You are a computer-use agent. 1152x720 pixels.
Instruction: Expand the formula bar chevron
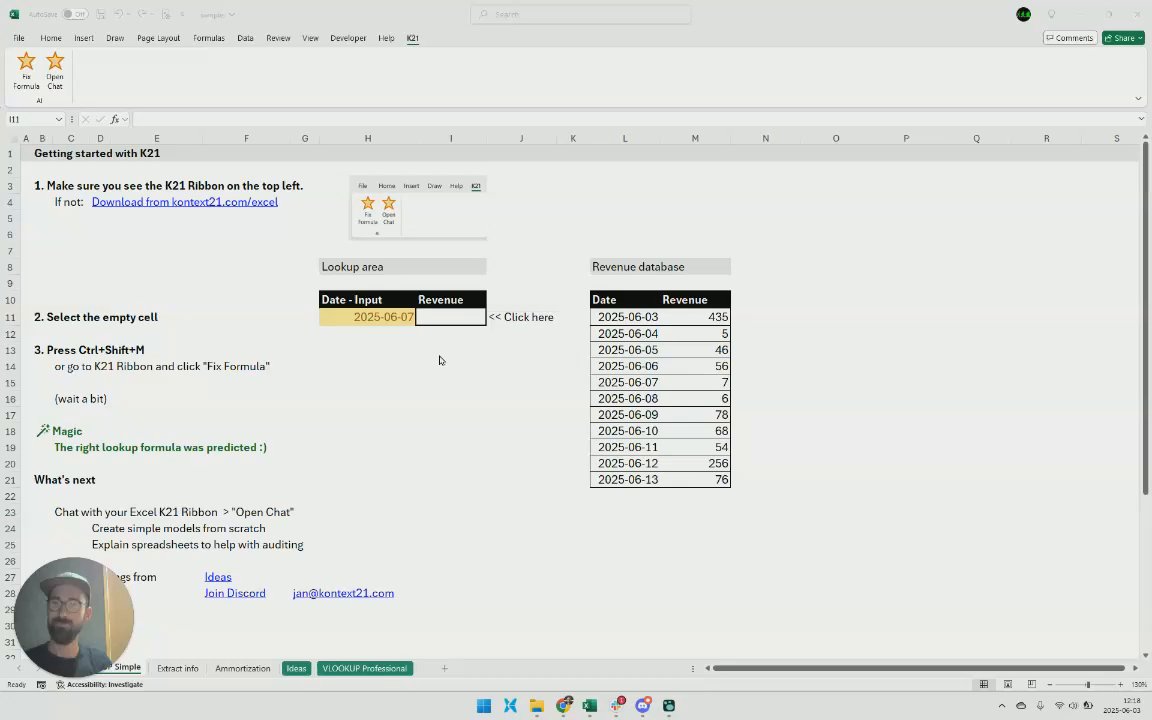[1141, 119]
